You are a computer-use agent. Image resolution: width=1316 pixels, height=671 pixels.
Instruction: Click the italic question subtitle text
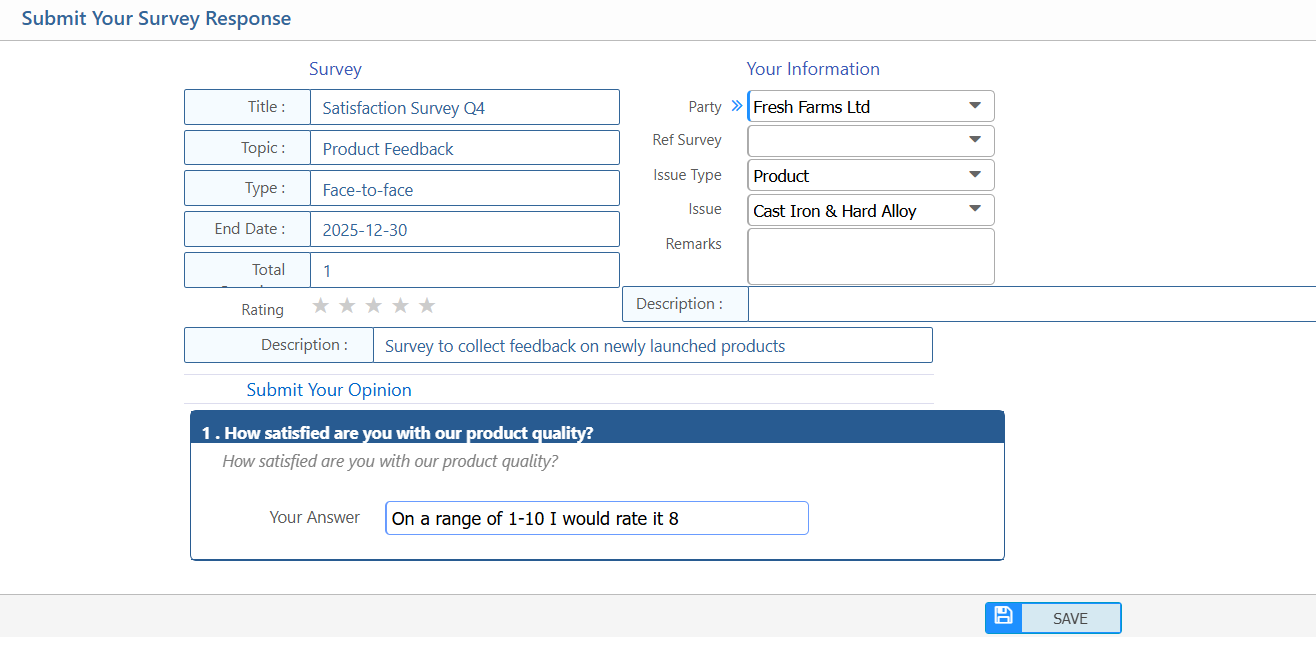point(390,461)
